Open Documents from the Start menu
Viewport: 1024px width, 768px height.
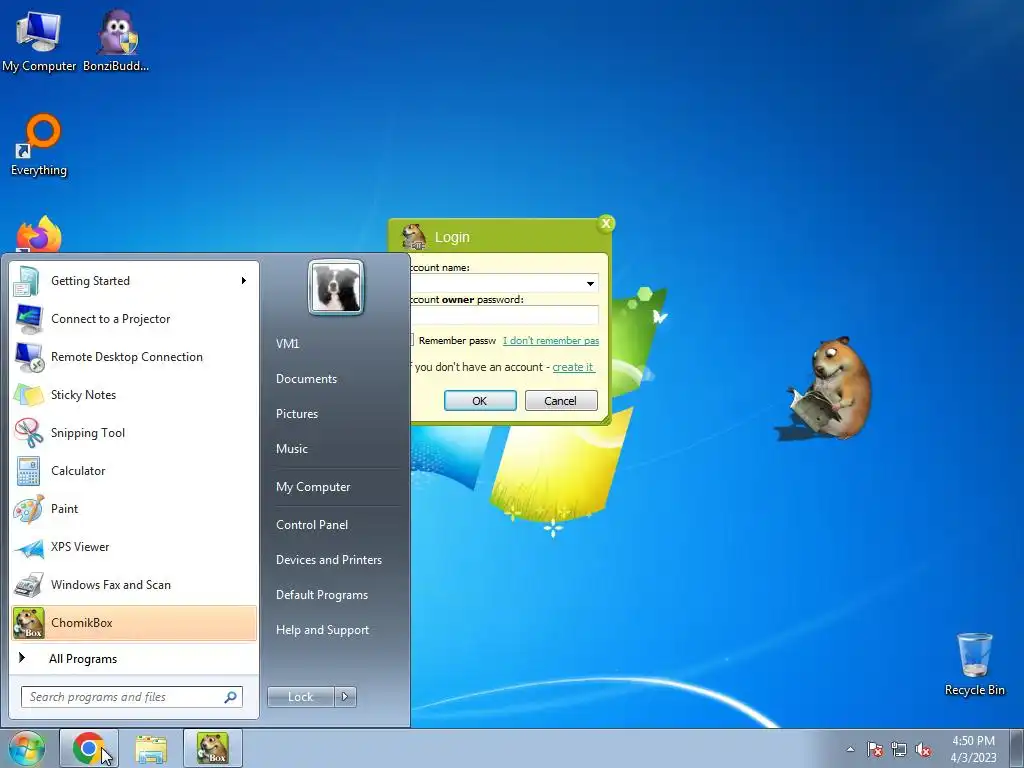pyautogui.click(x=306, y=379)
